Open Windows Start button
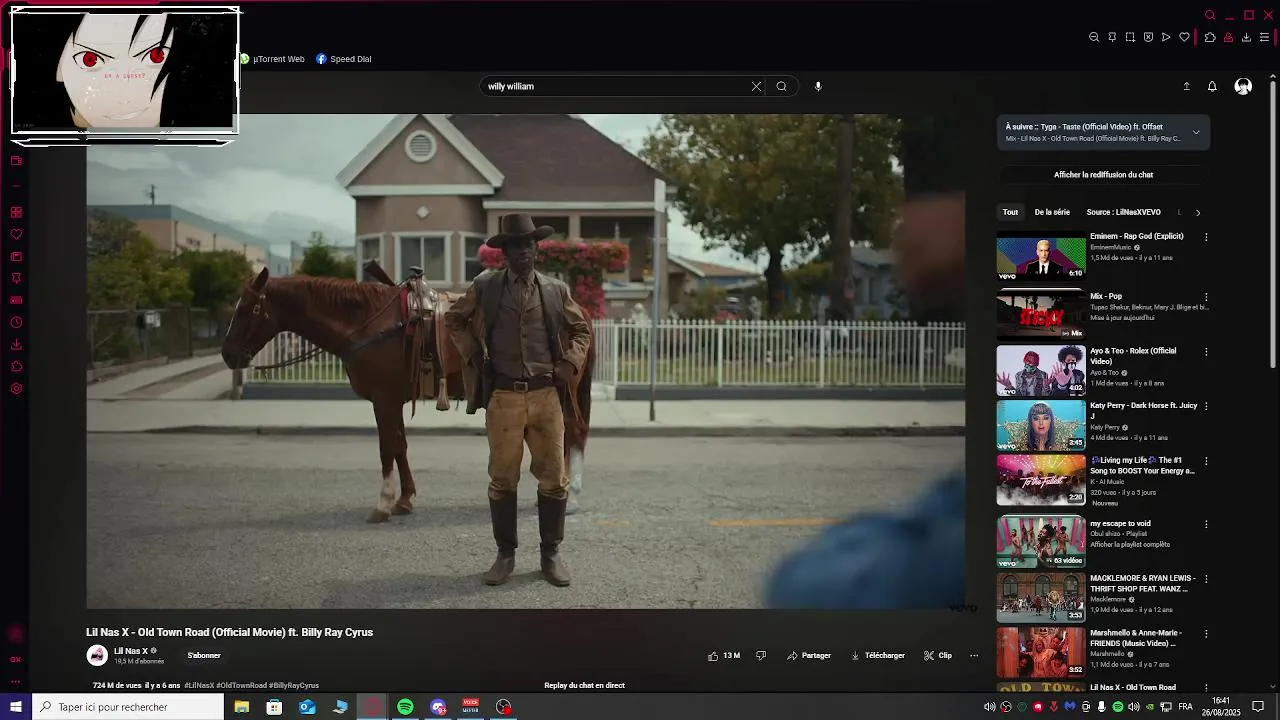This screenshot has height=720, width=1280. pyautogui.click(x=16, y=707)
